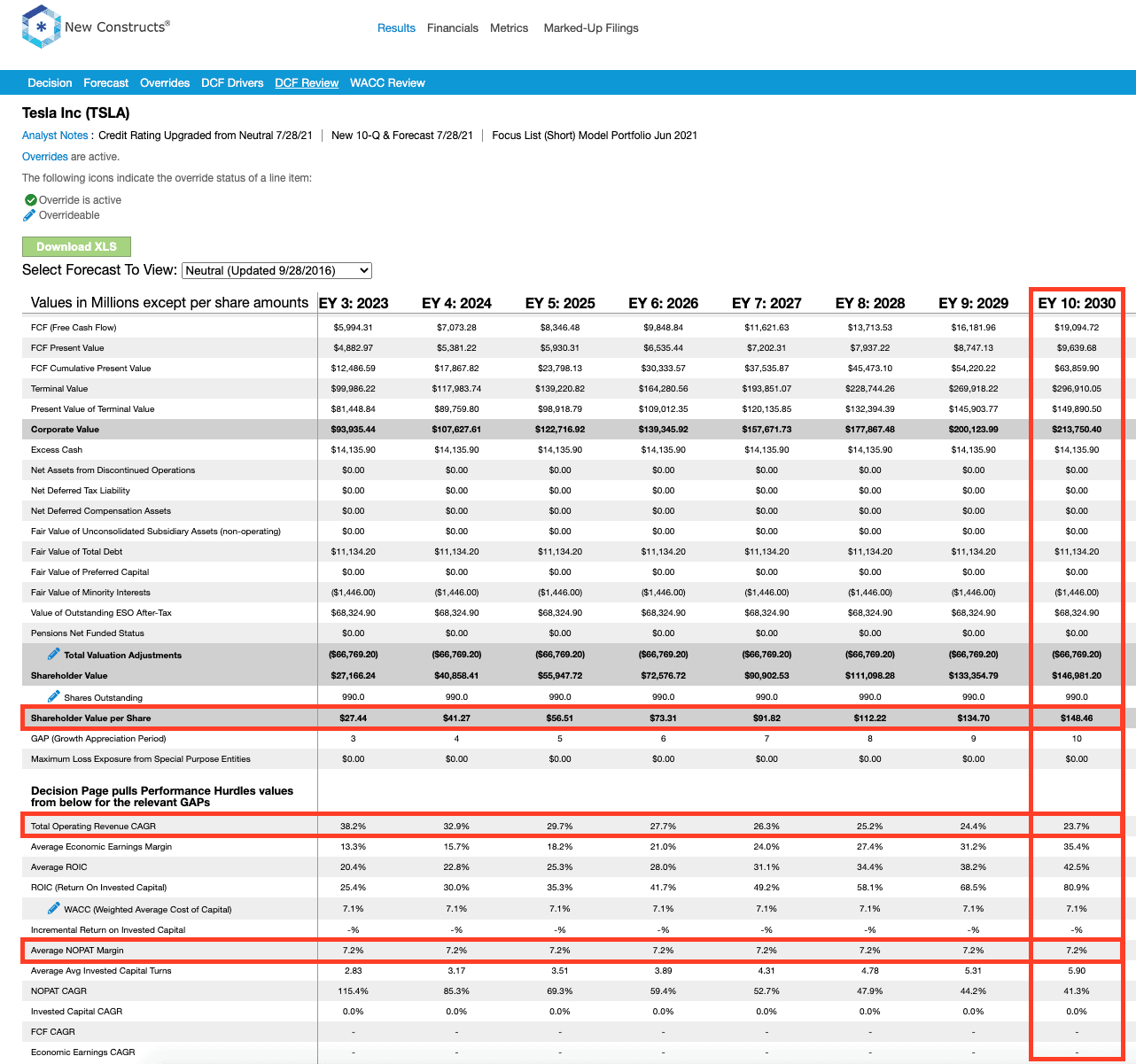
Task: Click pencil icon beside Total Valuation Adjustments
Action: (54, 654)
